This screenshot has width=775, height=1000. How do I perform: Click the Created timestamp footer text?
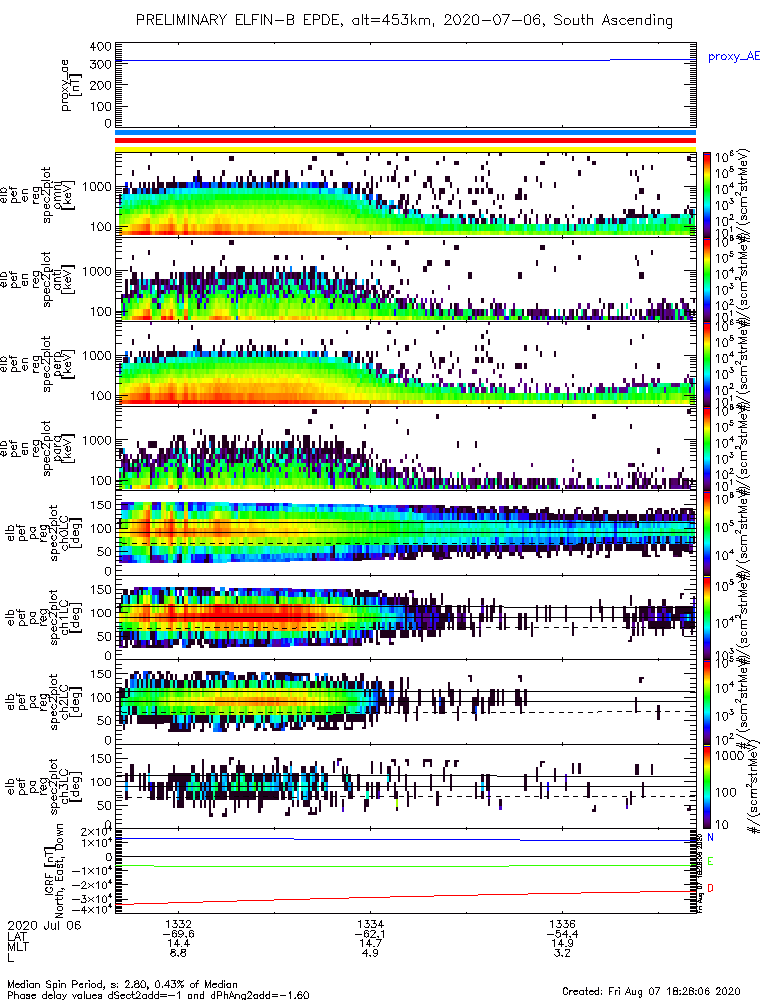click(651, 991)
